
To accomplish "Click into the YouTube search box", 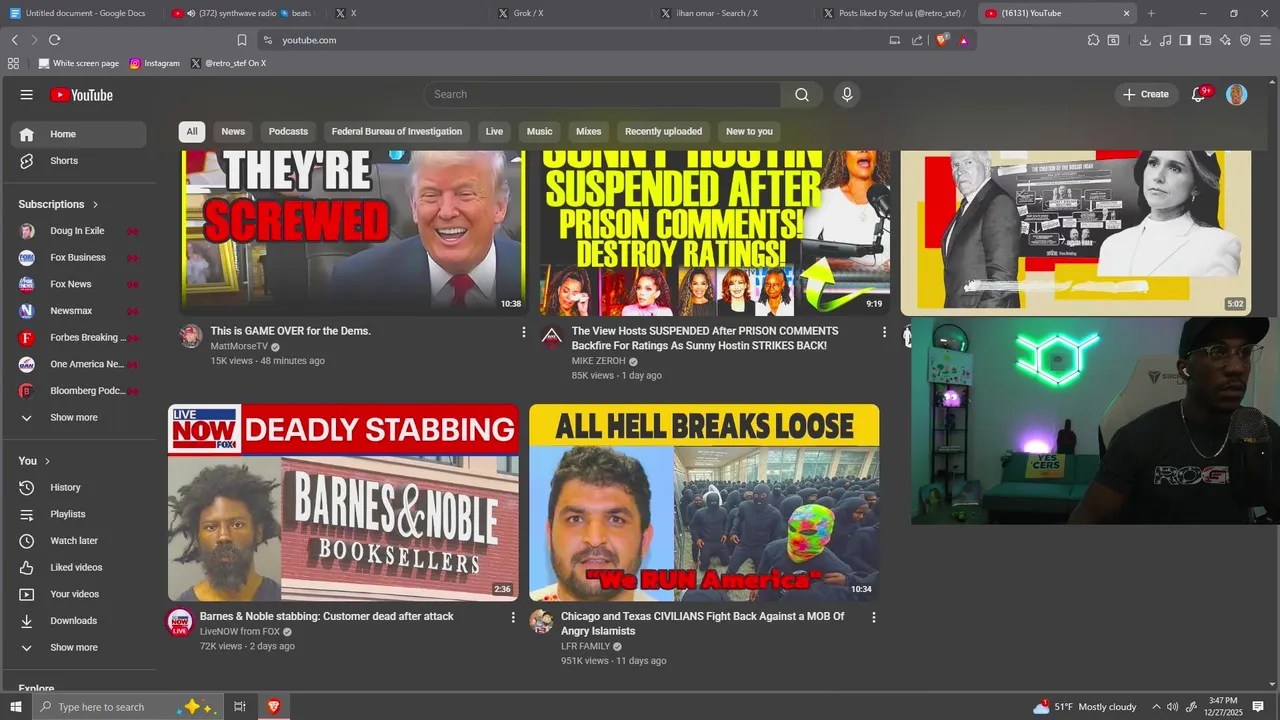I will [x=603, y=95].
